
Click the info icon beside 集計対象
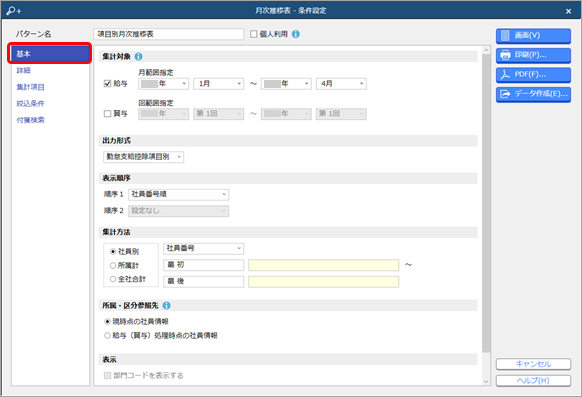tap(138, 56)
